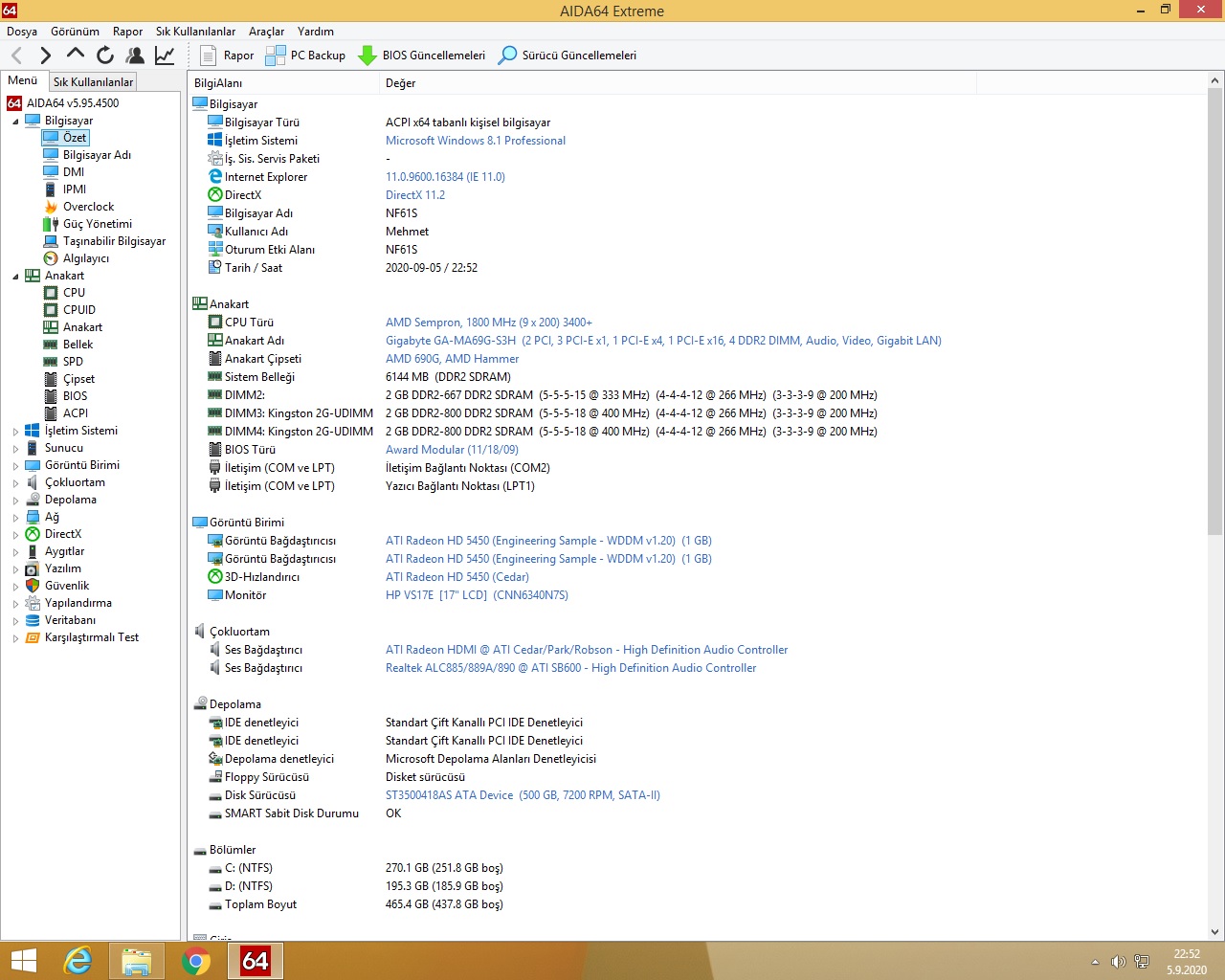Expand the Görüntü Birimi tree node
The image size is (1225, 980).
[x=15, y=466]
